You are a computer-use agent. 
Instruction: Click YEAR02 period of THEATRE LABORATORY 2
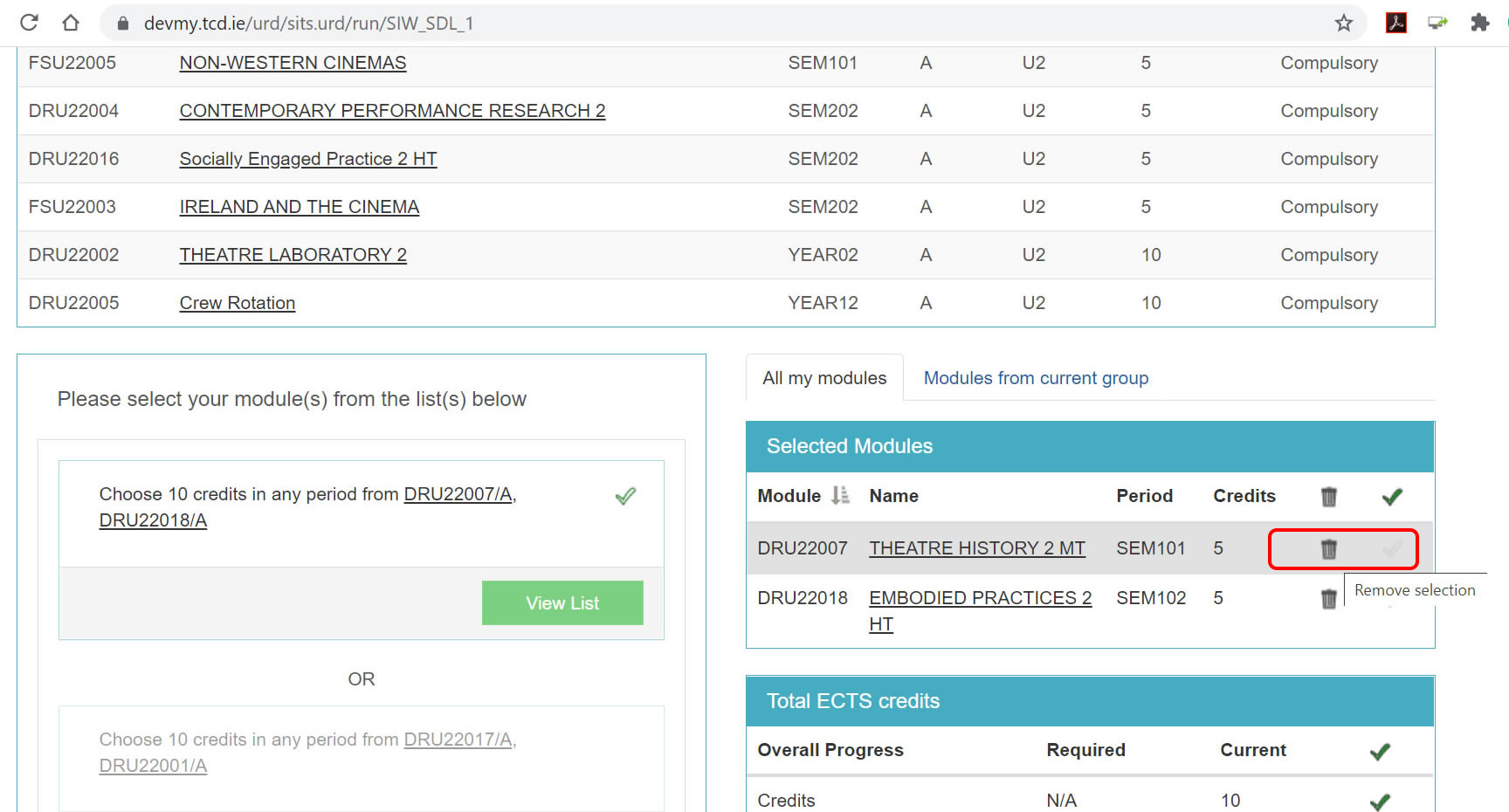(823, 255)
